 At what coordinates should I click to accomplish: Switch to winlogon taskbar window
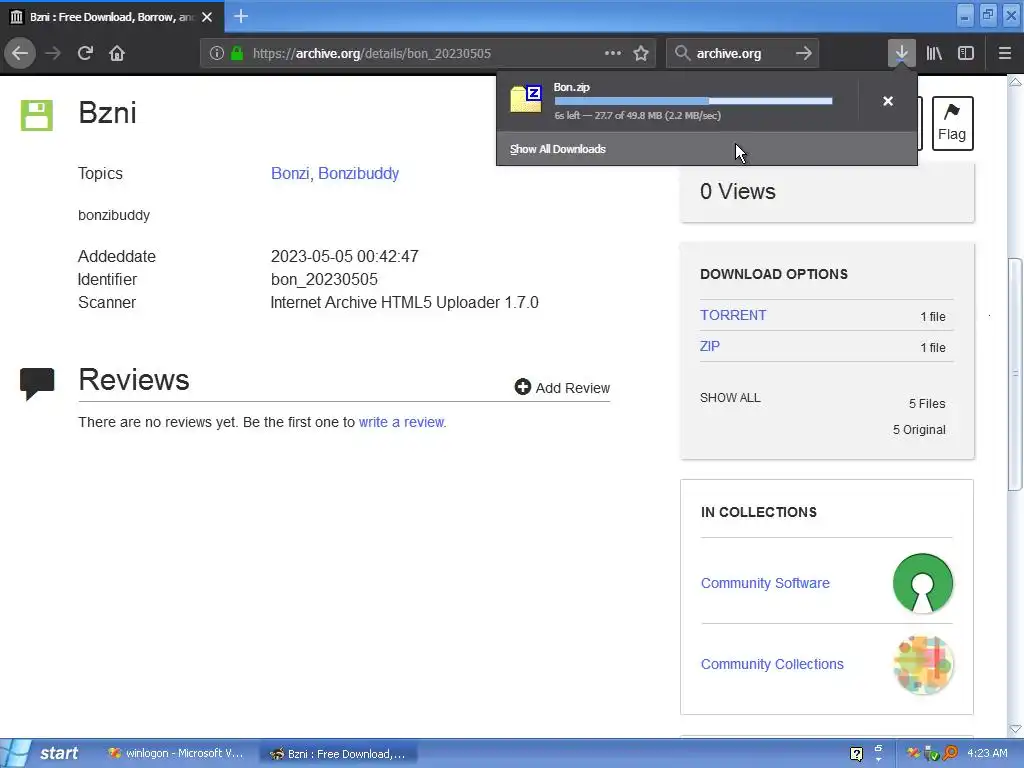176,753
